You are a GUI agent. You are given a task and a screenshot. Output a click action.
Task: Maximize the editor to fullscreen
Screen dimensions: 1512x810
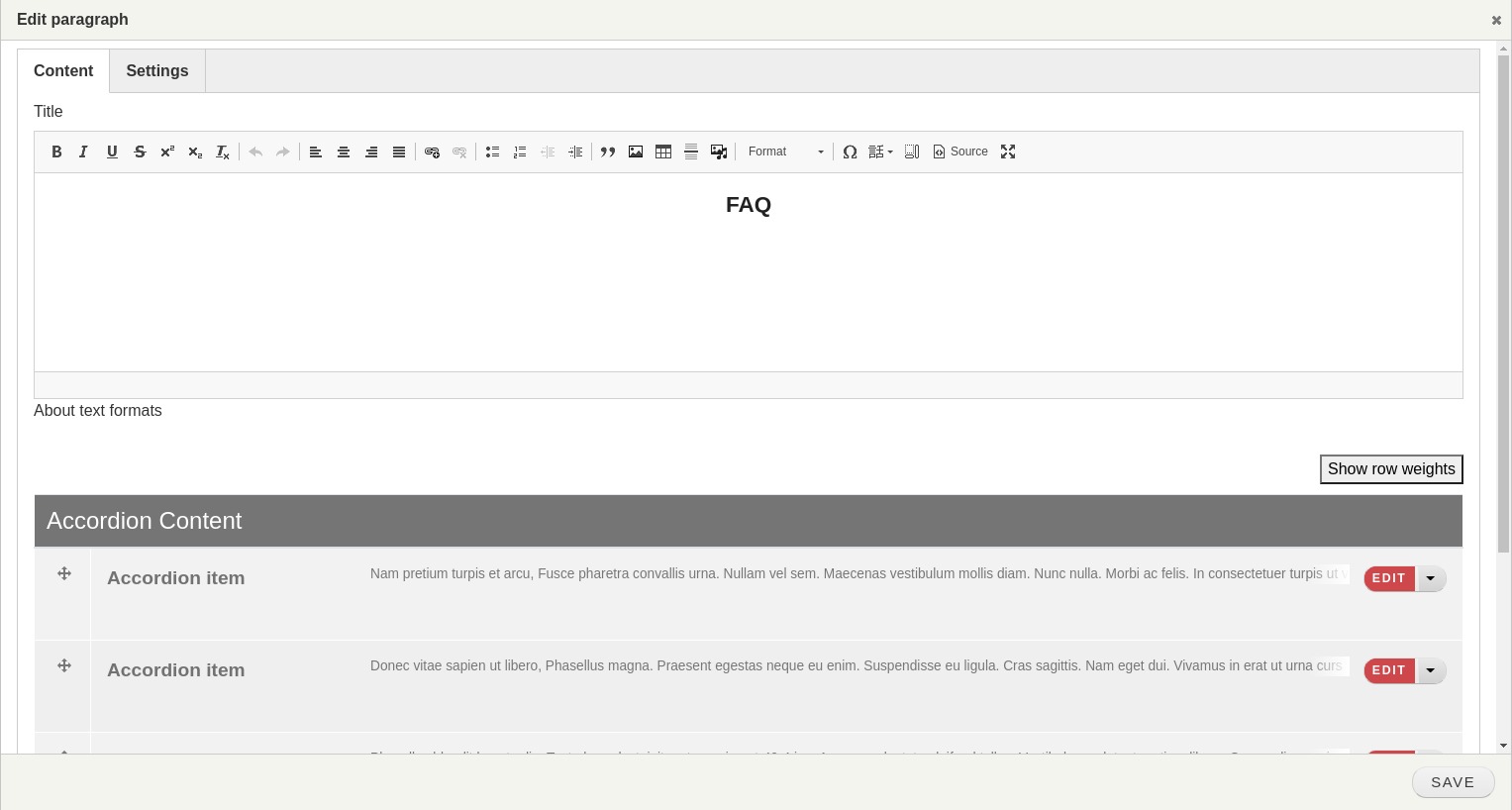(x=1007, y=152)
